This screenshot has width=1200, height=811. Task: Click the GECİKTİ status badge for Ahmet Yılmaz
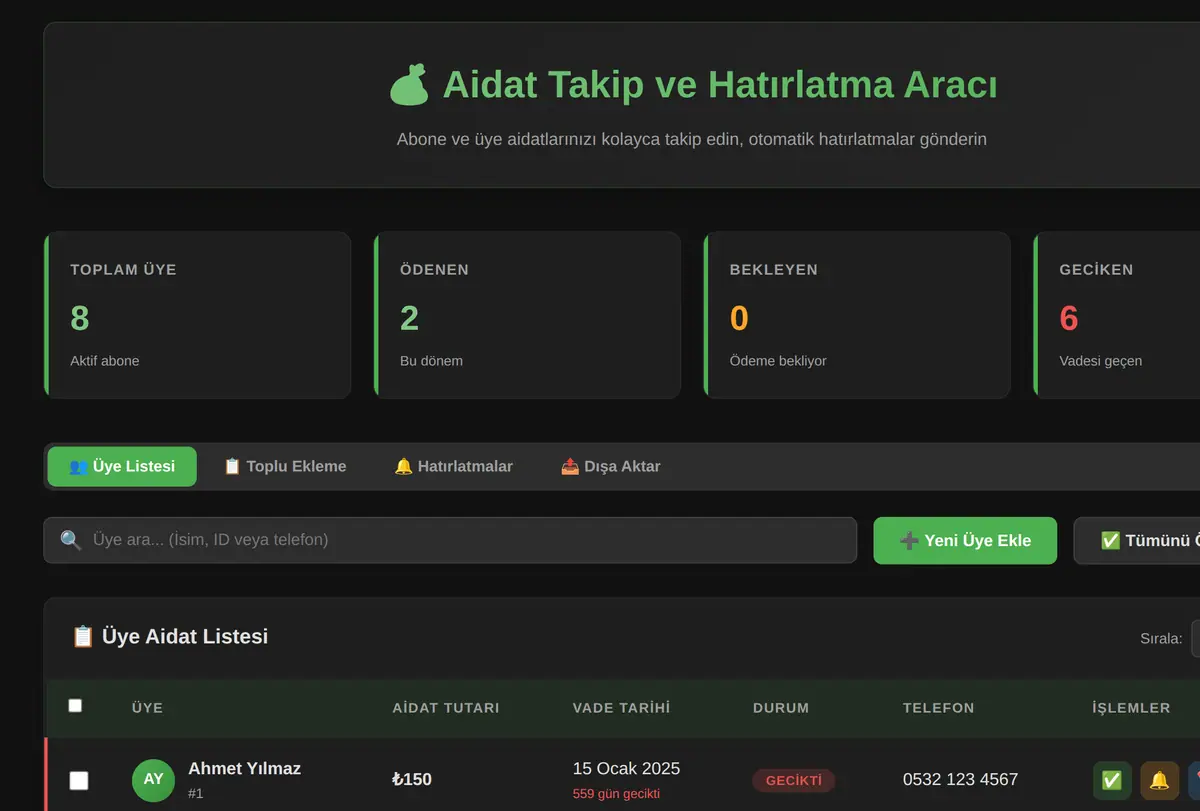[x=794, y=780]
